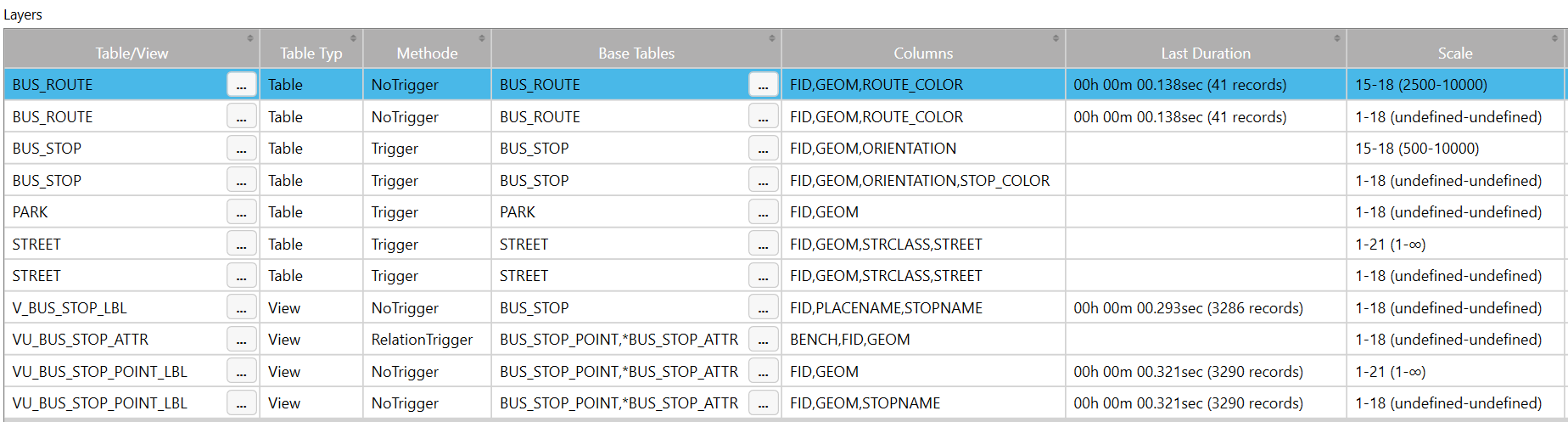Image resolution: width=1568 pixels, height=422 pixels.
Task: Click Base Tables ellipsis in V_BUS_STOP_LBL row
Action: coord(764,308)
